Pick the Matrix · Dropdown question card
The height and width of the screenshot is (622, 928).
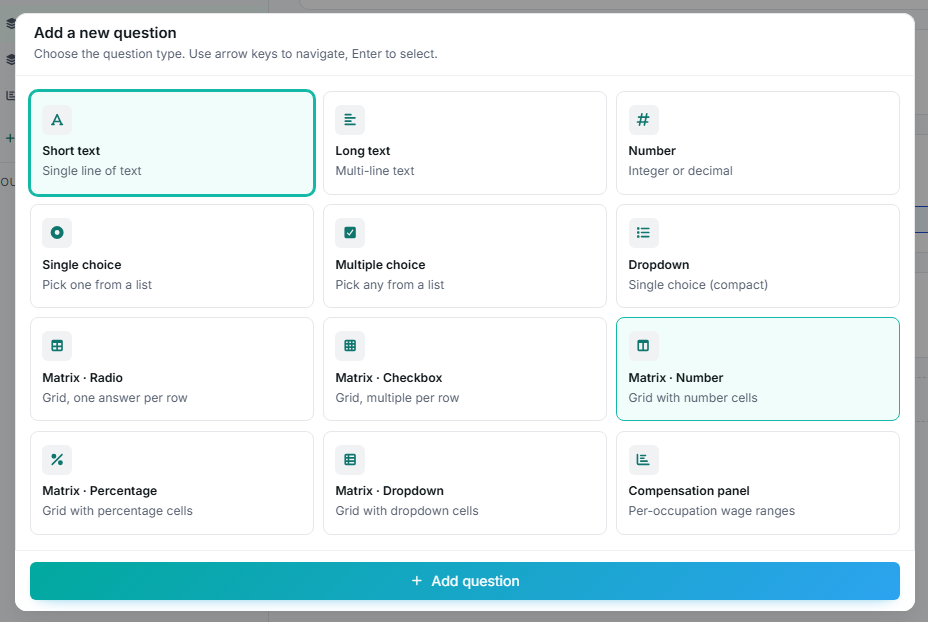pyautogui.click(x=465, y=483)
